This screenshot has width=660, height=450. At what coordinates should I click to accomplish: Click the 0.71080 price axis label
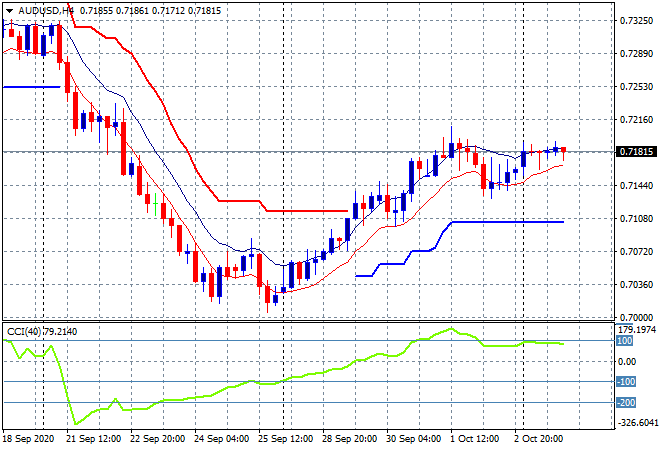(636, 218)
